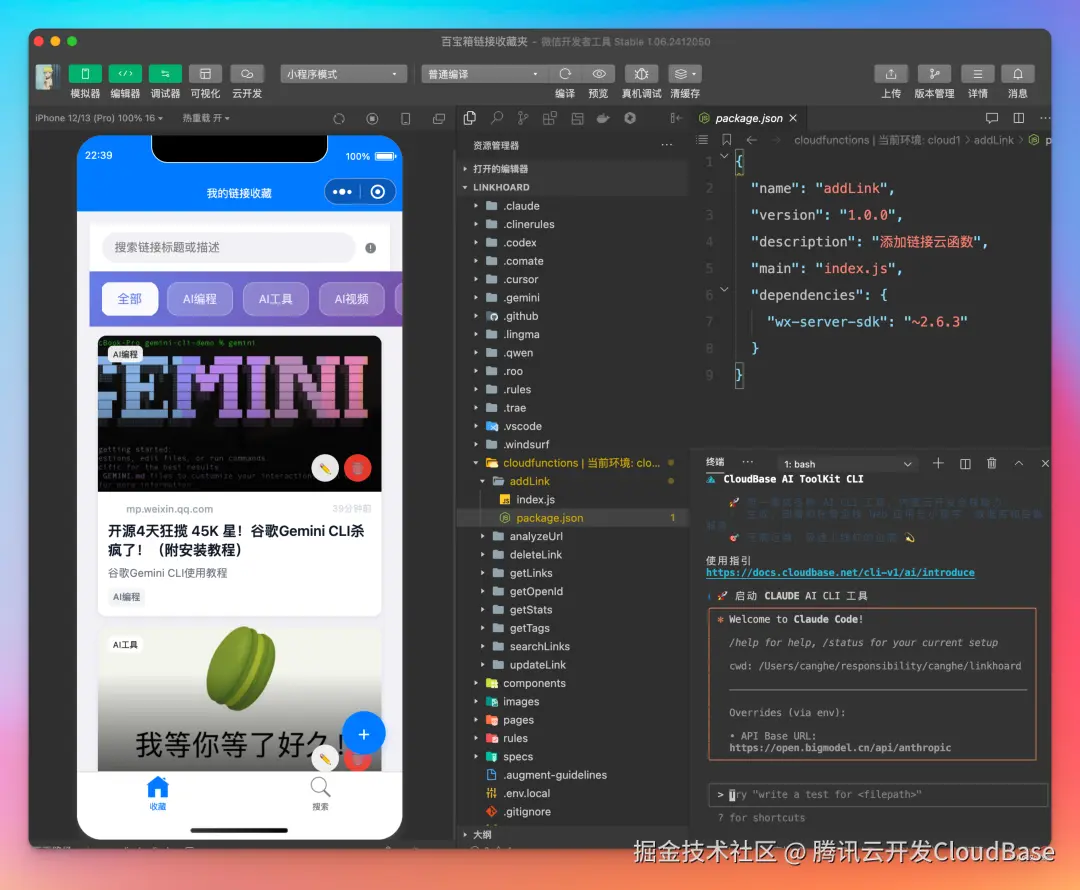The image size is (1080, 890).
Task: Open the 1: bash terminal selector dropdown
Action: tap(847, 464)
